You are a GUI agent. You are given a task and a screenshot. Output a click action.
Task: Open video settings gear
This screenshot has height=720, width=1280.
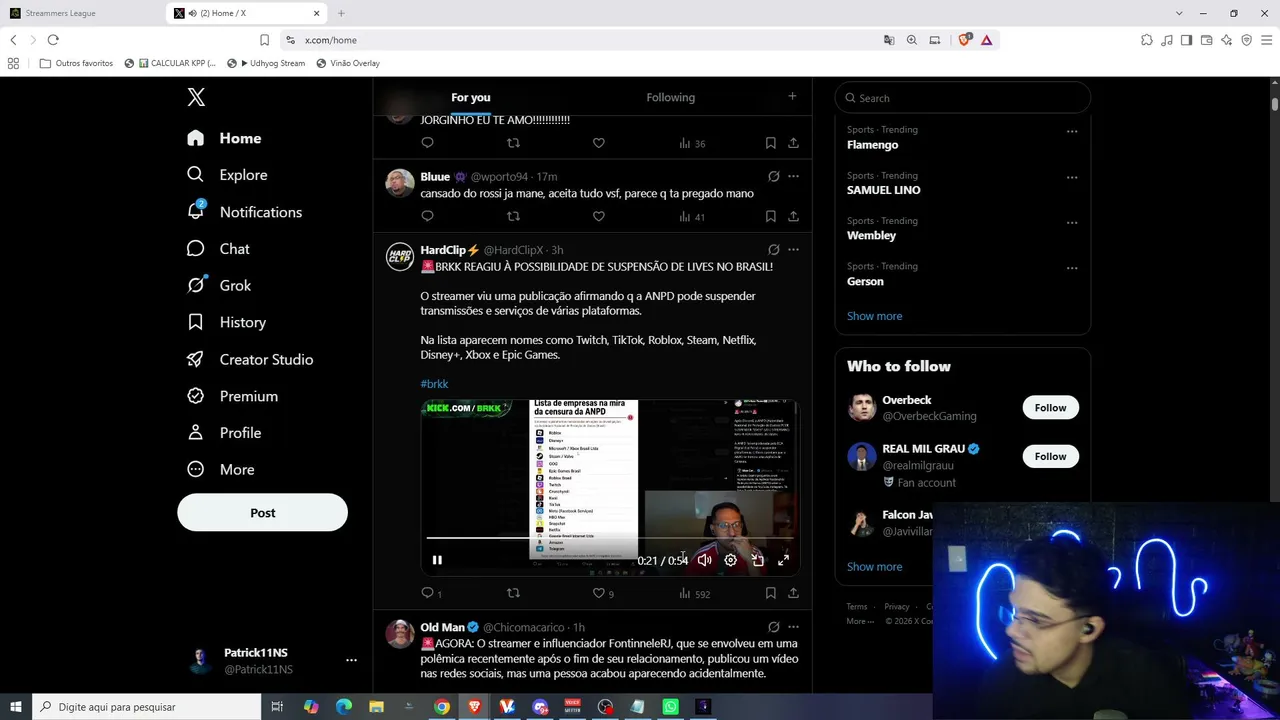pos(731,560)
